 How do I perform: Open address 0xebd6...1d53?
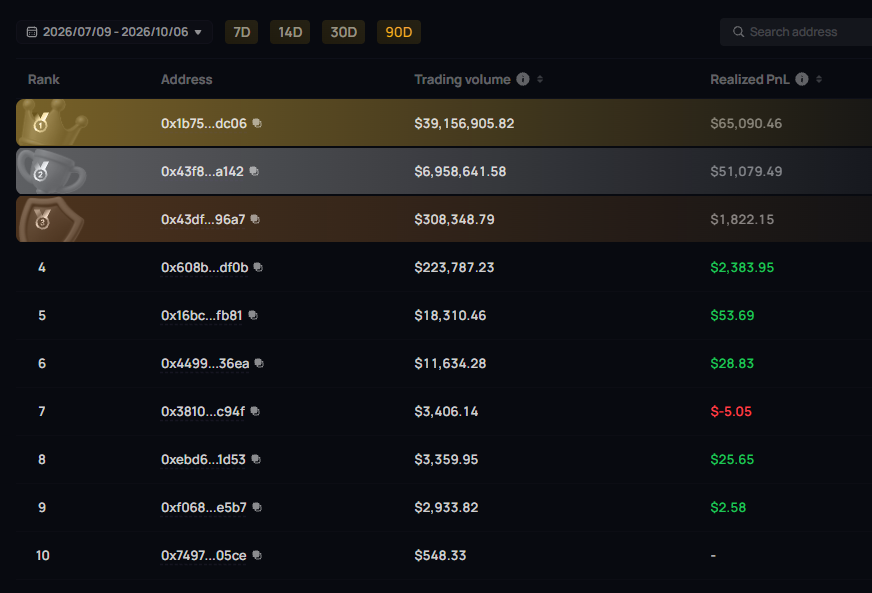click(x=204, y=459)
